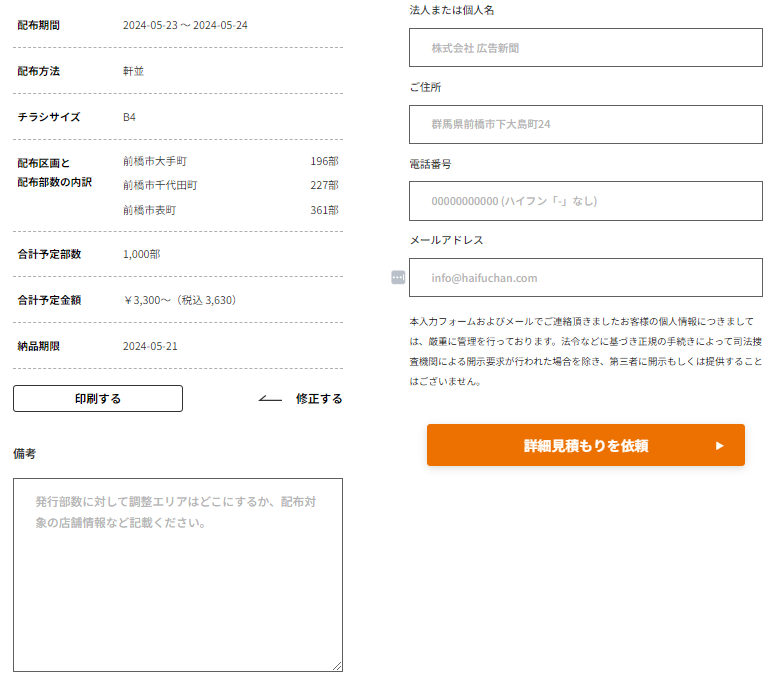Click the 2024-05-21 delivery deadline date
Viewport: 776px width, 681px height.
(150, 346)
